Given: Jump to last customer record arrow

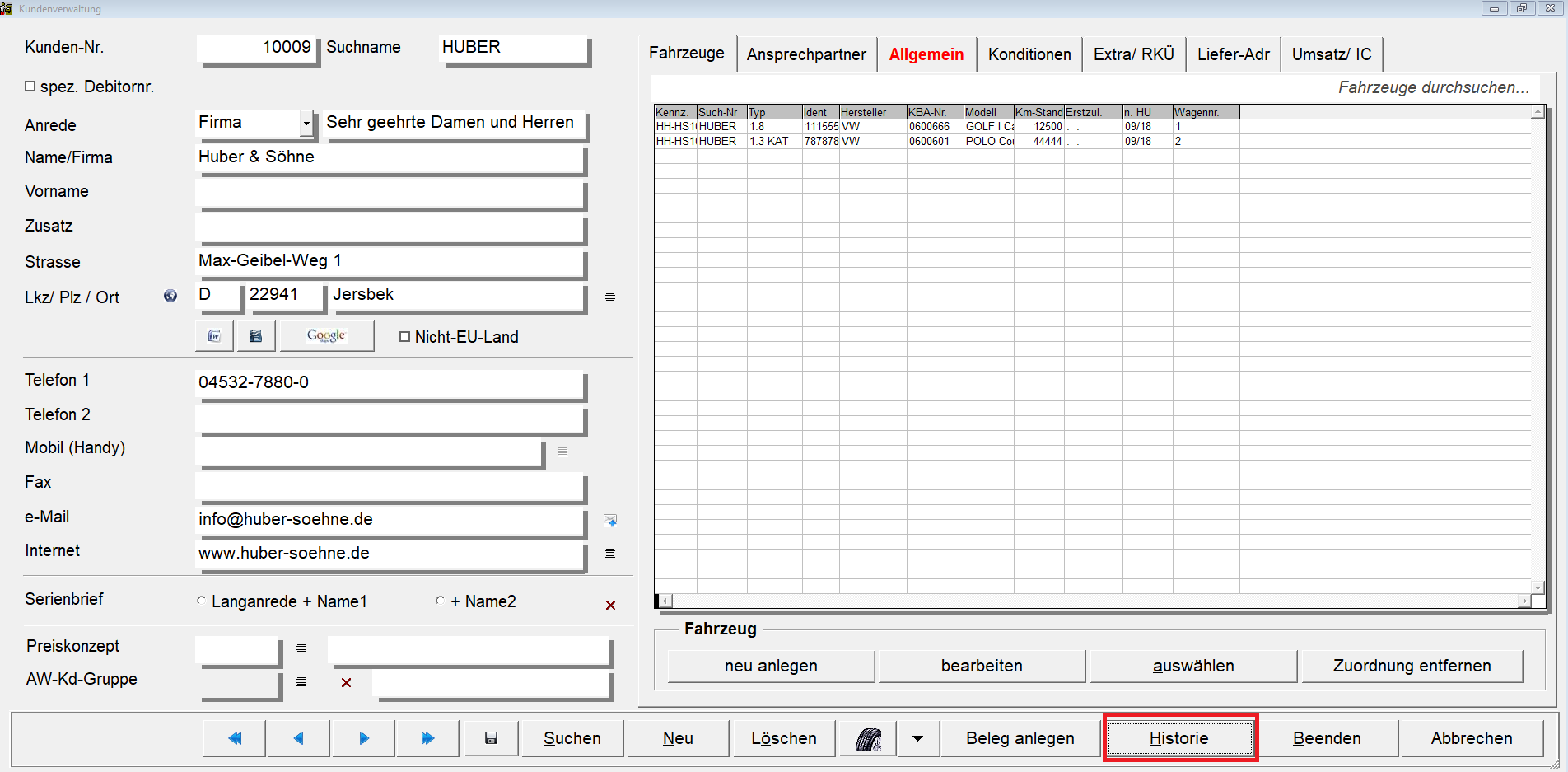Looking at the screenshot, I should (427, 738).
